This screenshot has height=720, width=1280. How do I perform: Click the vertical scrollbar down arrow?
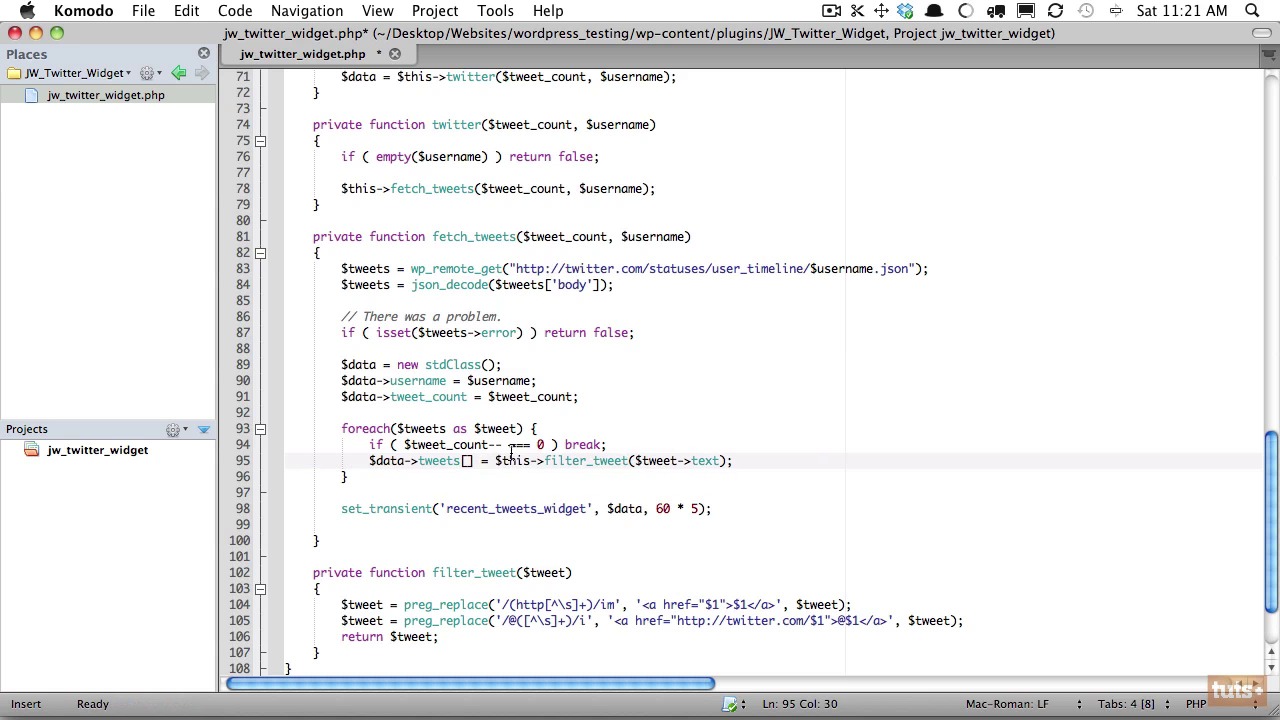[1271, 668]
